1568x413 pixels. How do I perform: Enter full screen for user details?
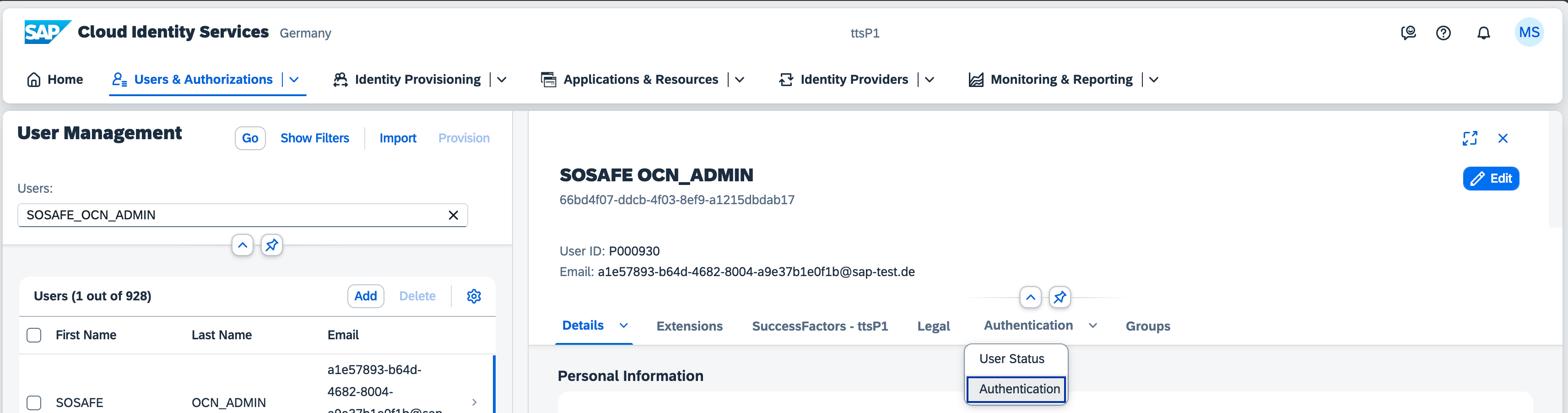tap(1470, 138)
